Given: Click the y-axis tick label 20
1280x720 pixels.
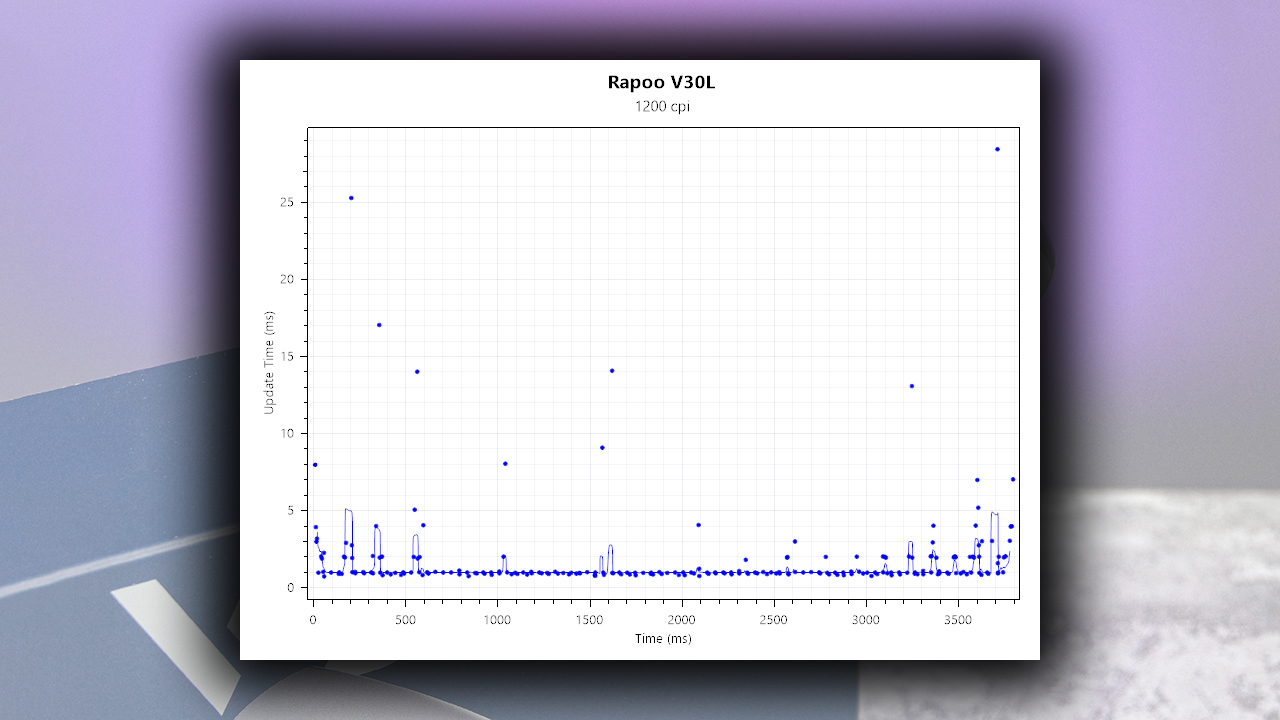Looking at the screenshot, I should click(288, 279).
